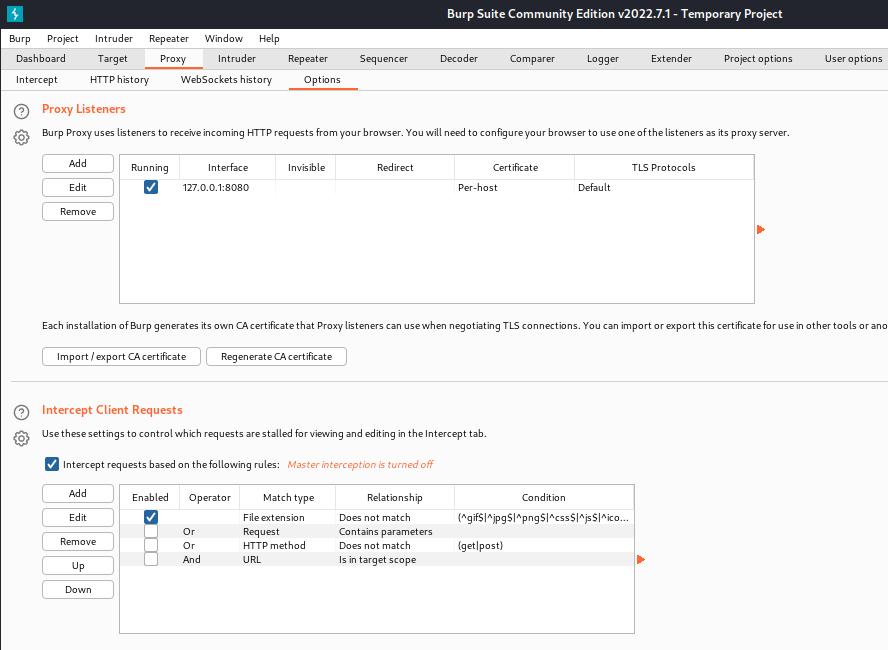
Task: Go to the Comparer tab
Action: point(532,58)
